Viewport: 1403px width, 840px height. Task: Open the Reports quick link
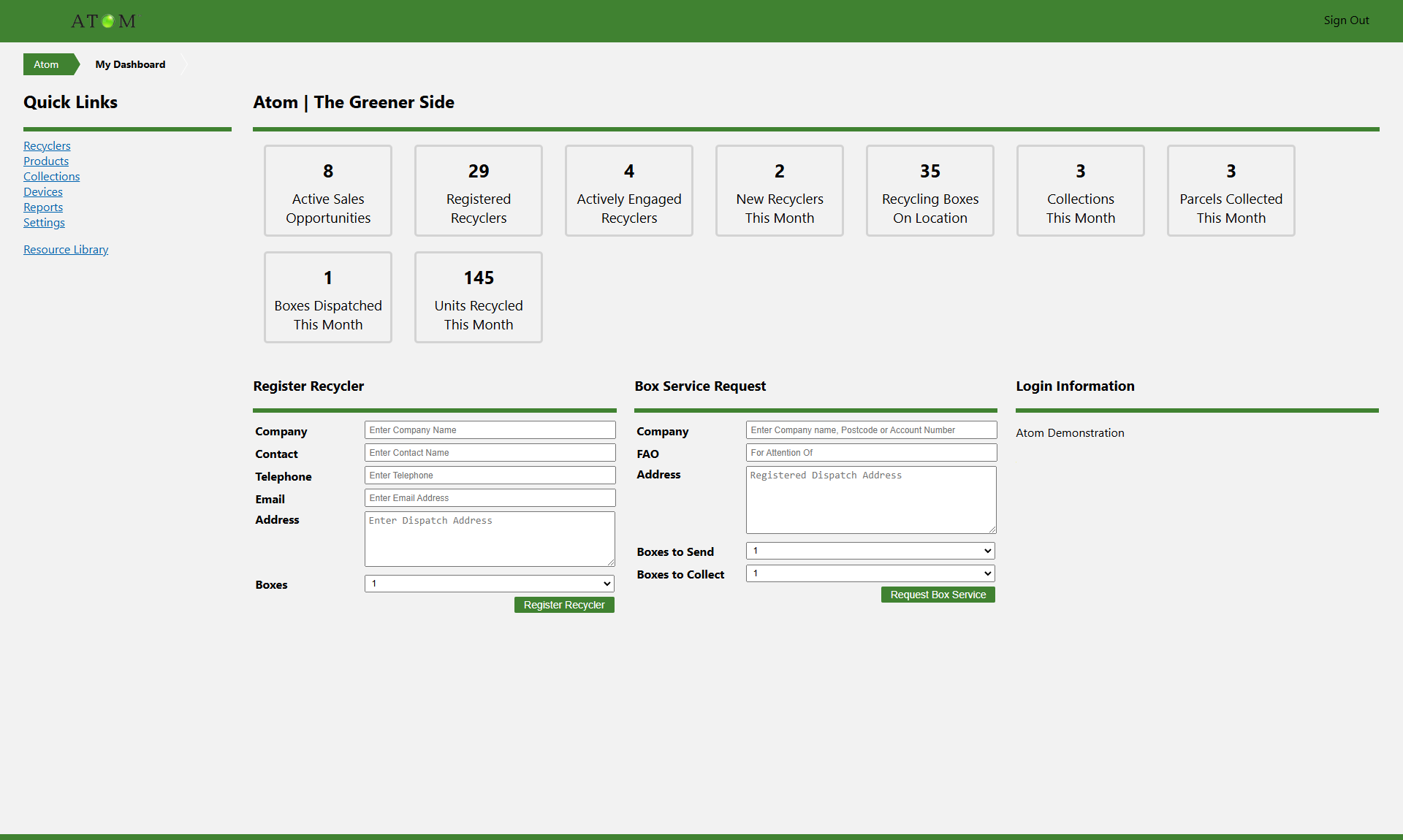[43, 207]
